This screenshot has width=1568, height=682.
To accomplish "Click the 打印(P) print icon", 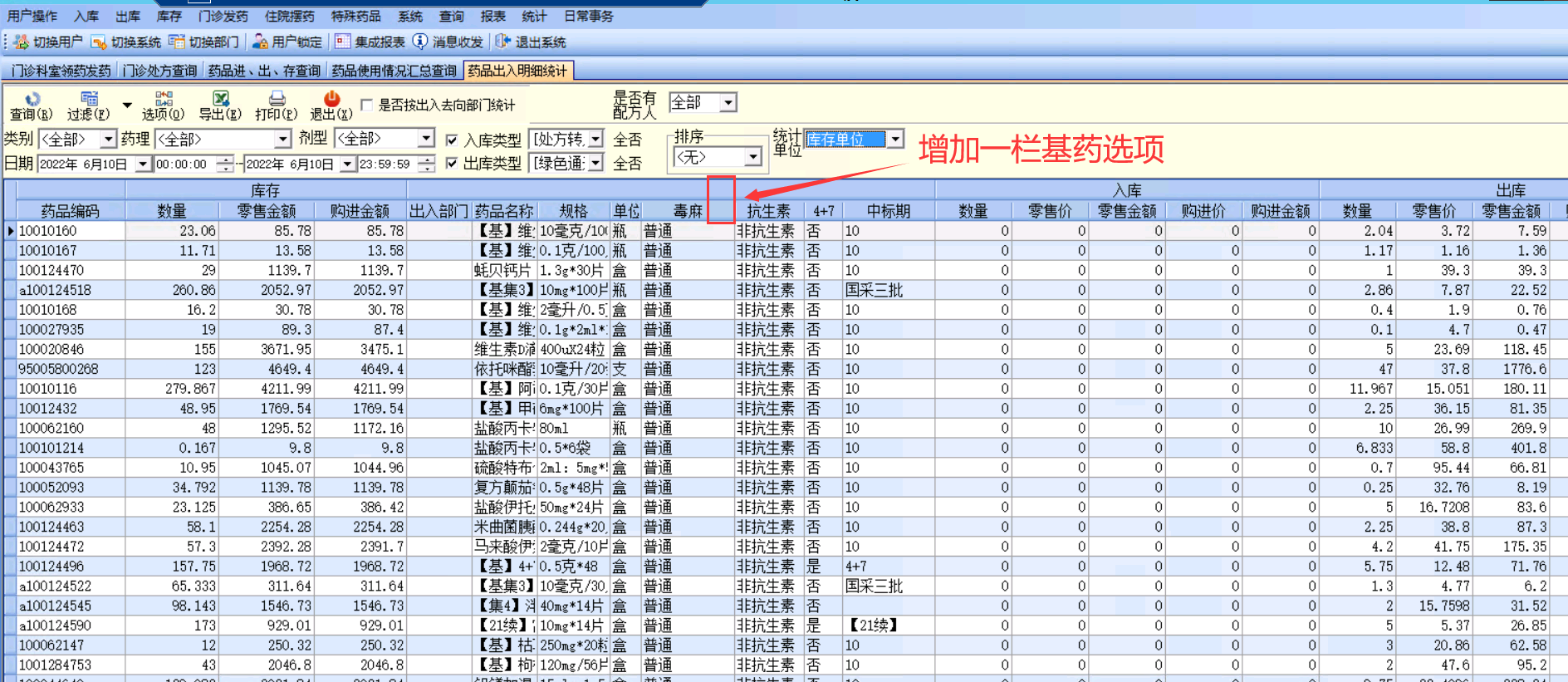I will tap(277, 99).
